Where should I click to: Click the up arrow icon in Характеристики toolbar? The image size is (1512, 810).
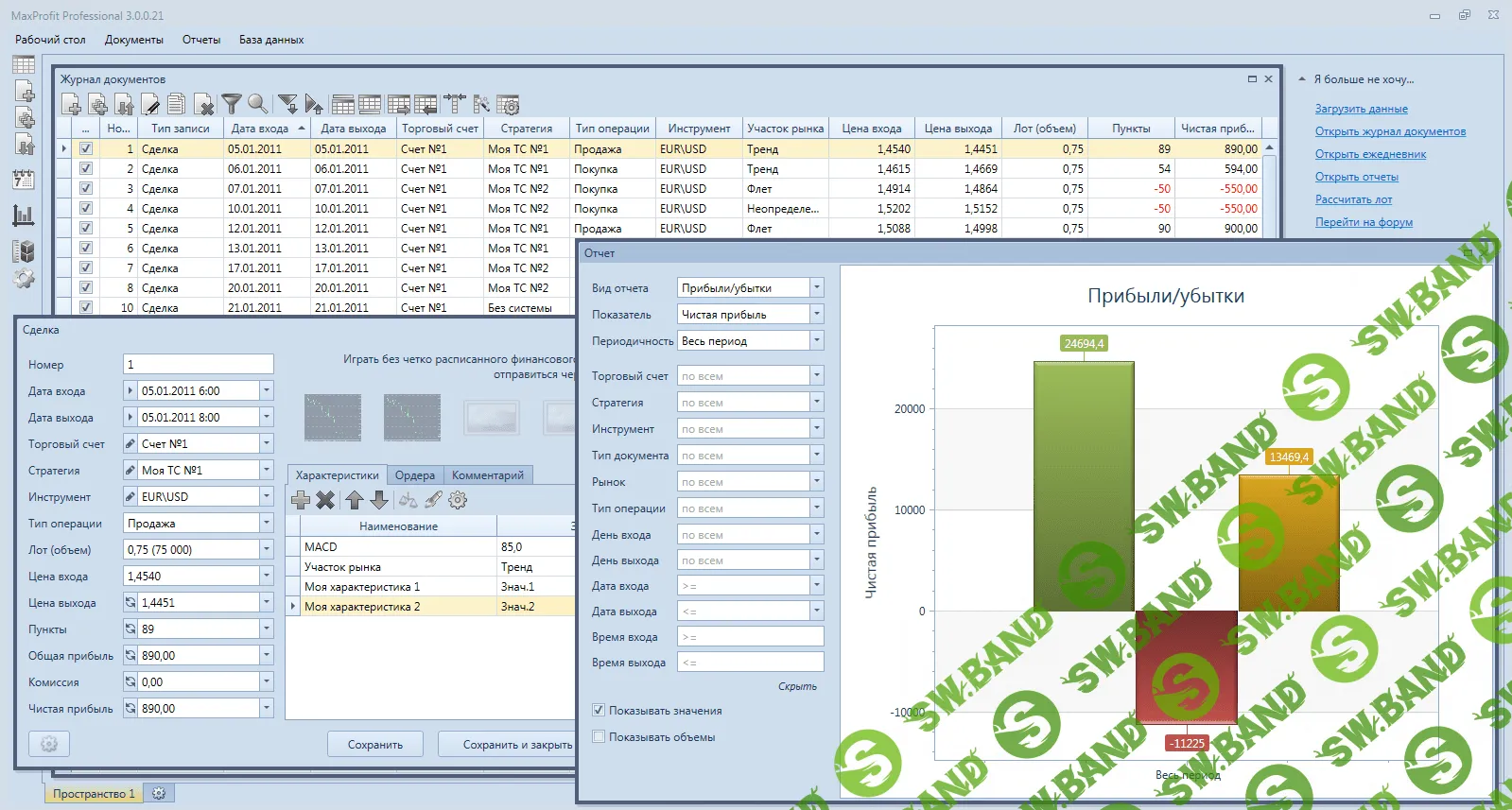(354, 500)
